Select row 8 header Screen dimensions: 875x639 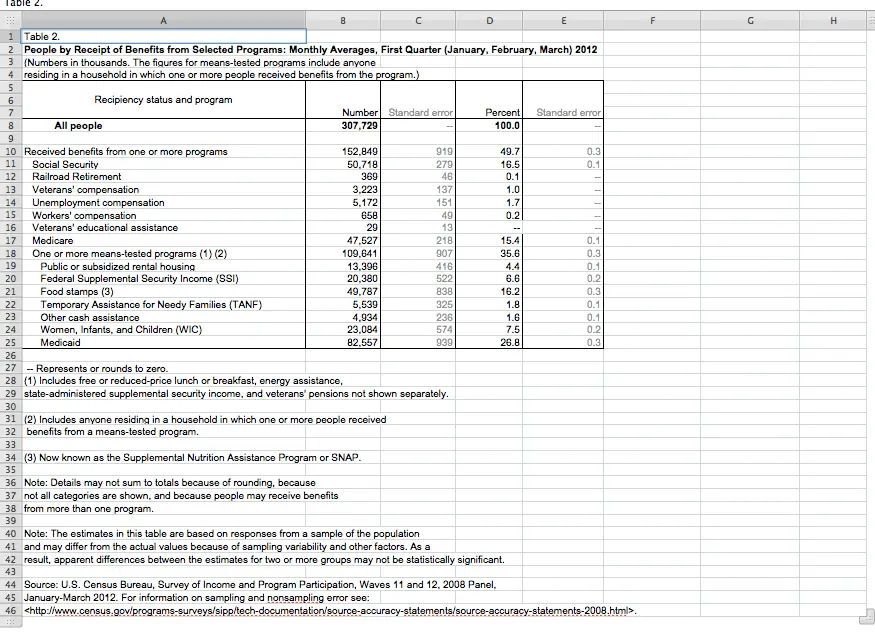point(10,126)
